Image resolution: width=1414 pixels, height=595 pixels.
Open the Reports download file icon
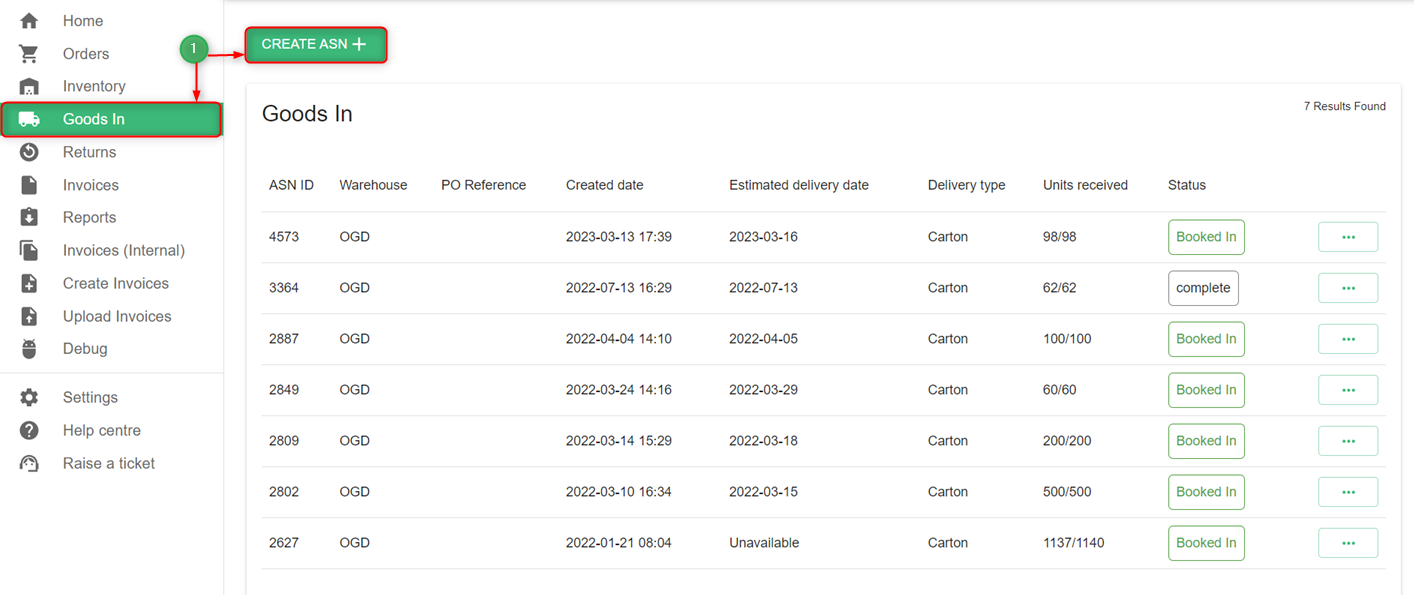pyautogui.click(x=29, y=217)
